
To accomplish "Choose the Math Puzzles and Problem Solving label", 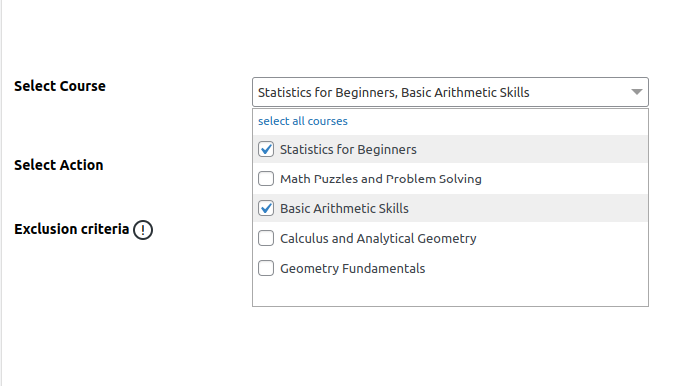I will (x=381, y=179).
